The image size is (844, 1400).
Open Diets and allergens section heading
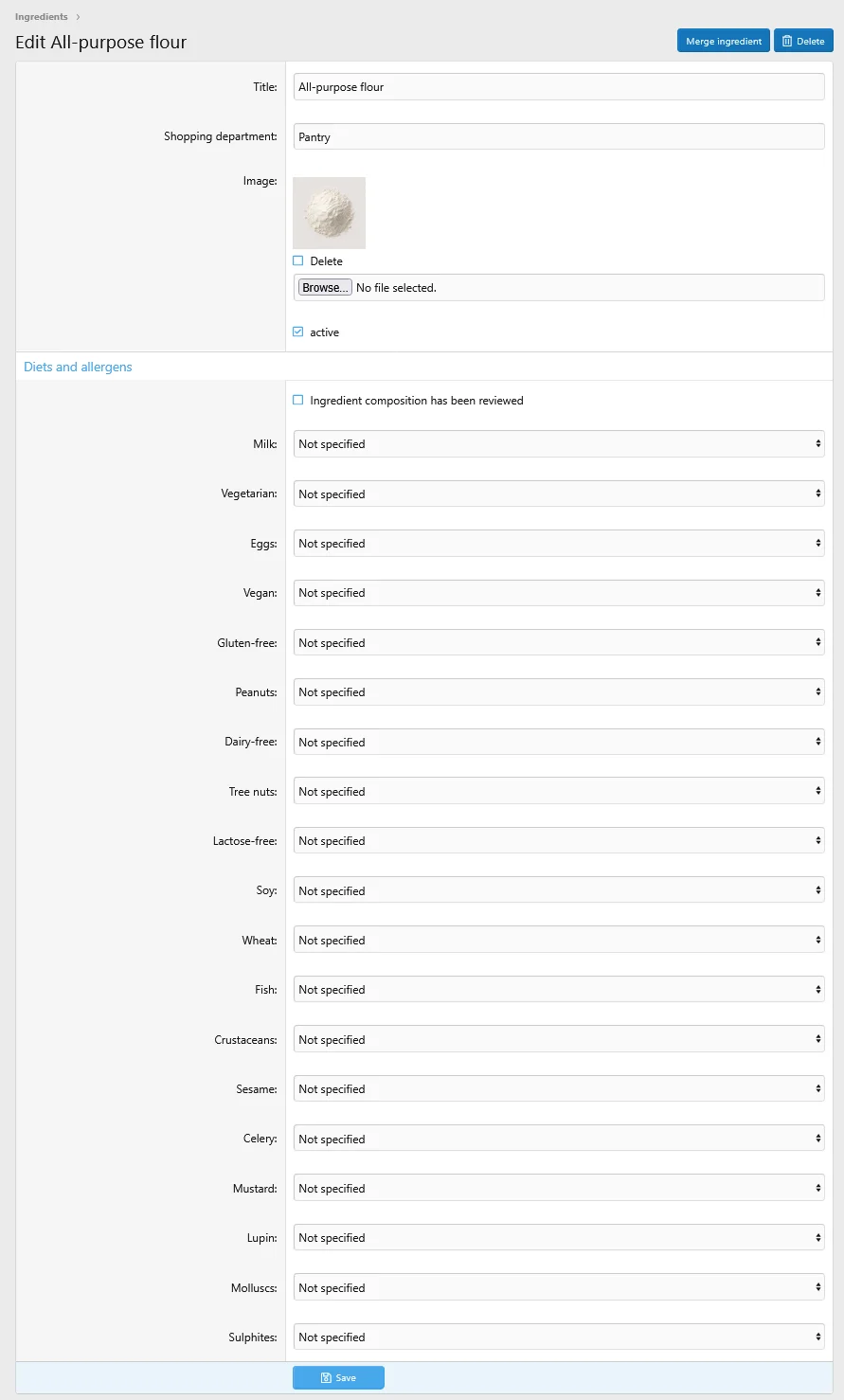(x=78, y=367)
